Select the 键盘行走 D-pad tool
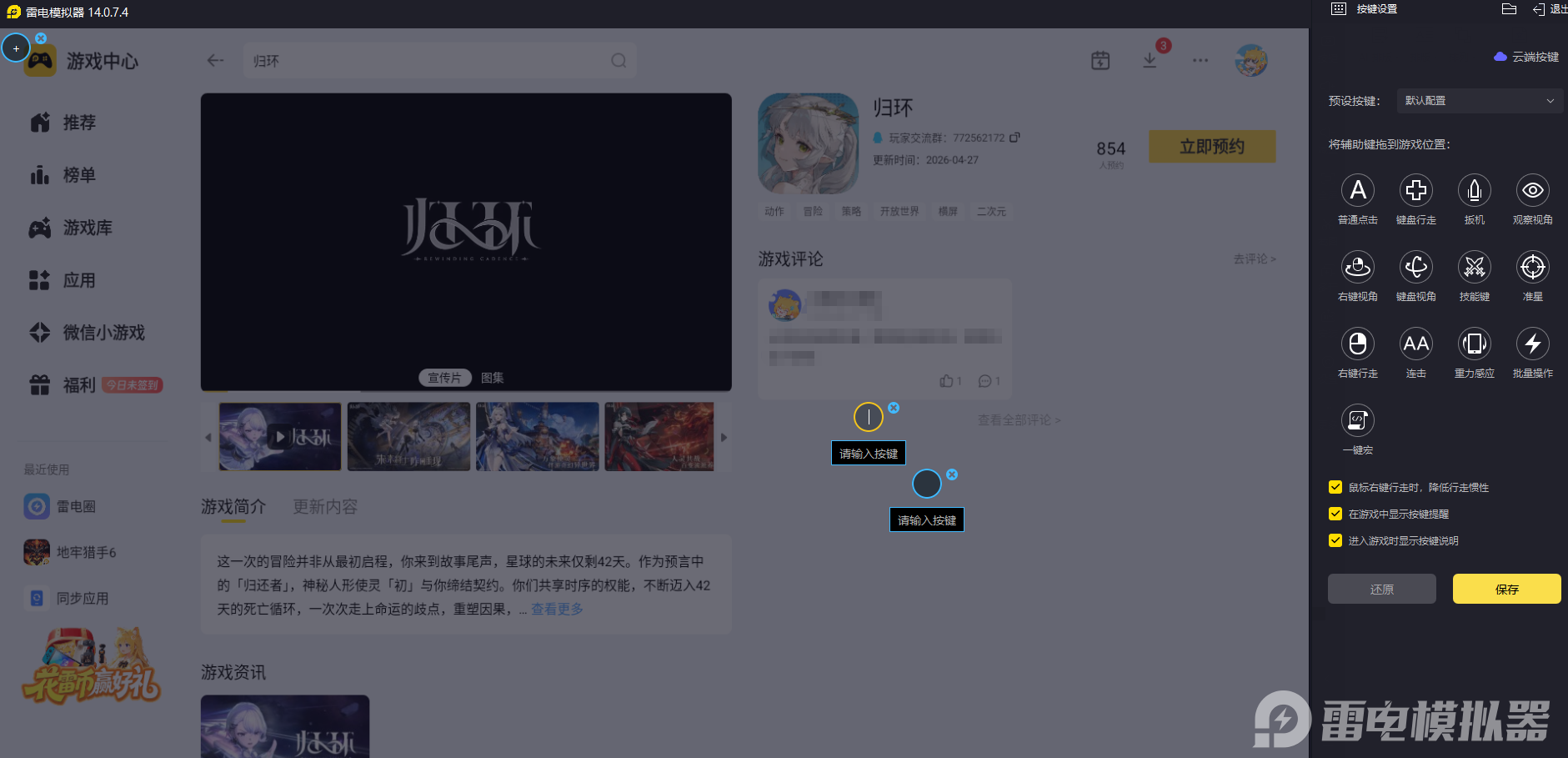The width and height of the screenshot is (1568, 758). [1416, 191]
